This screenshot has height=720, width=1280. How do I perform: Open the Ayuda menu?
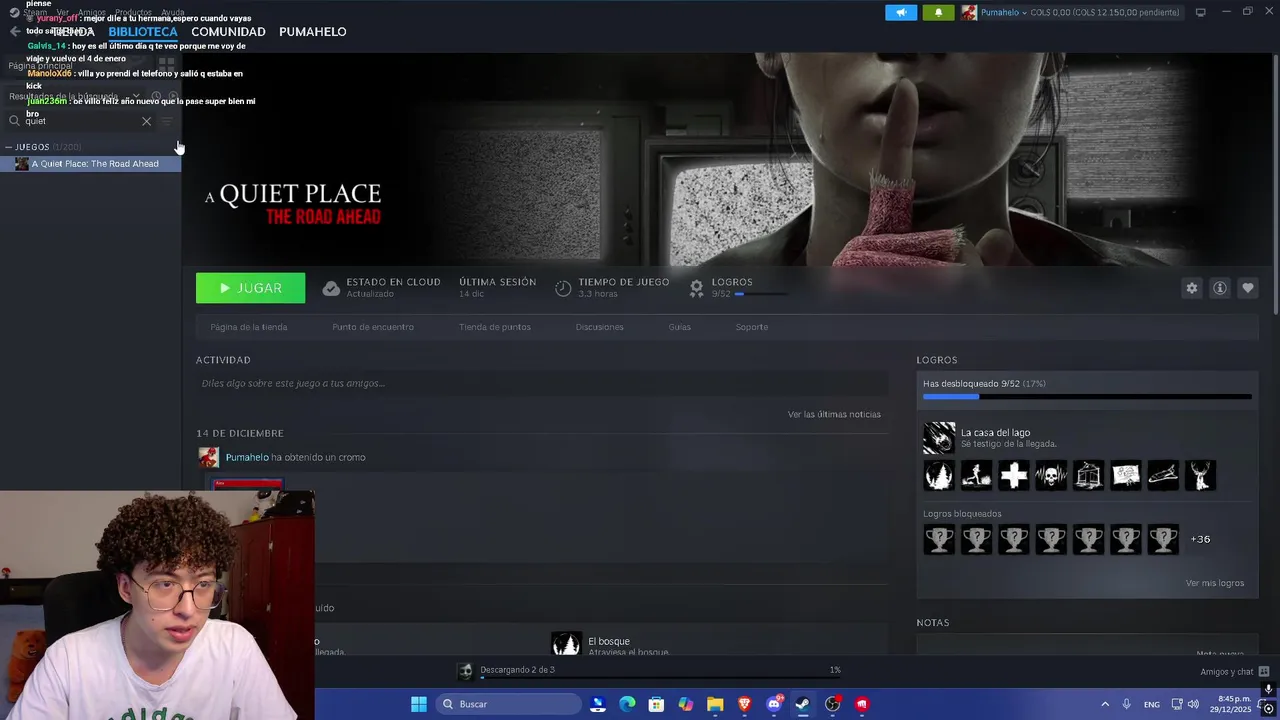[173, 13]
